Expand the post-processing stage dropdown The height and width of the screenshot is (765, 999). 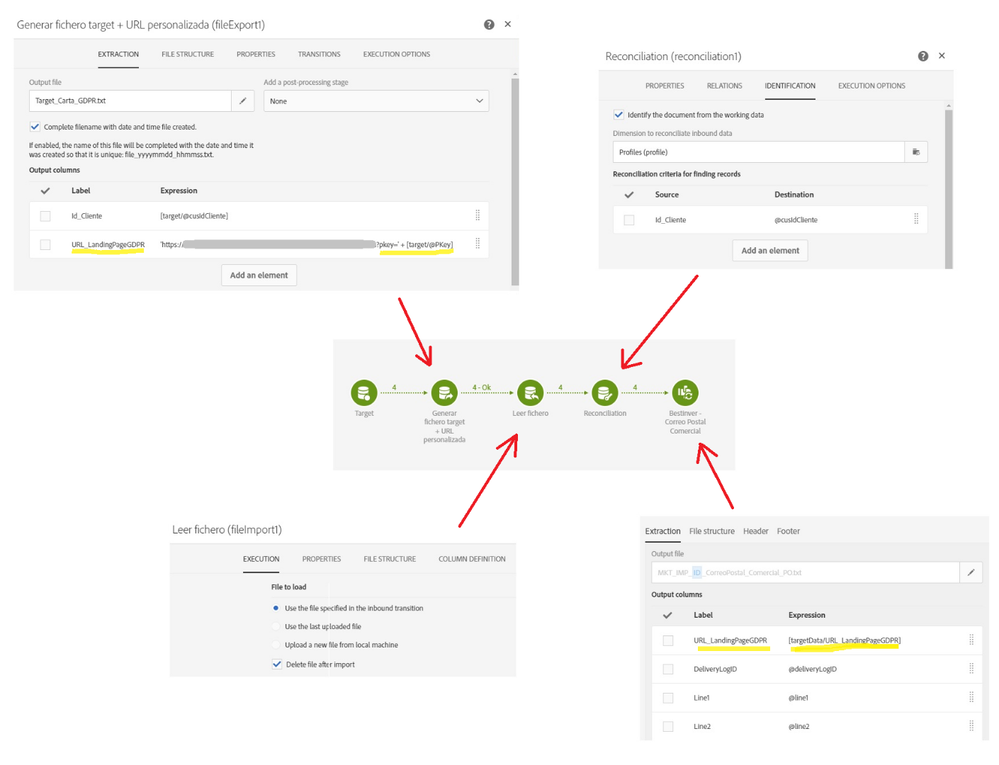376,101
